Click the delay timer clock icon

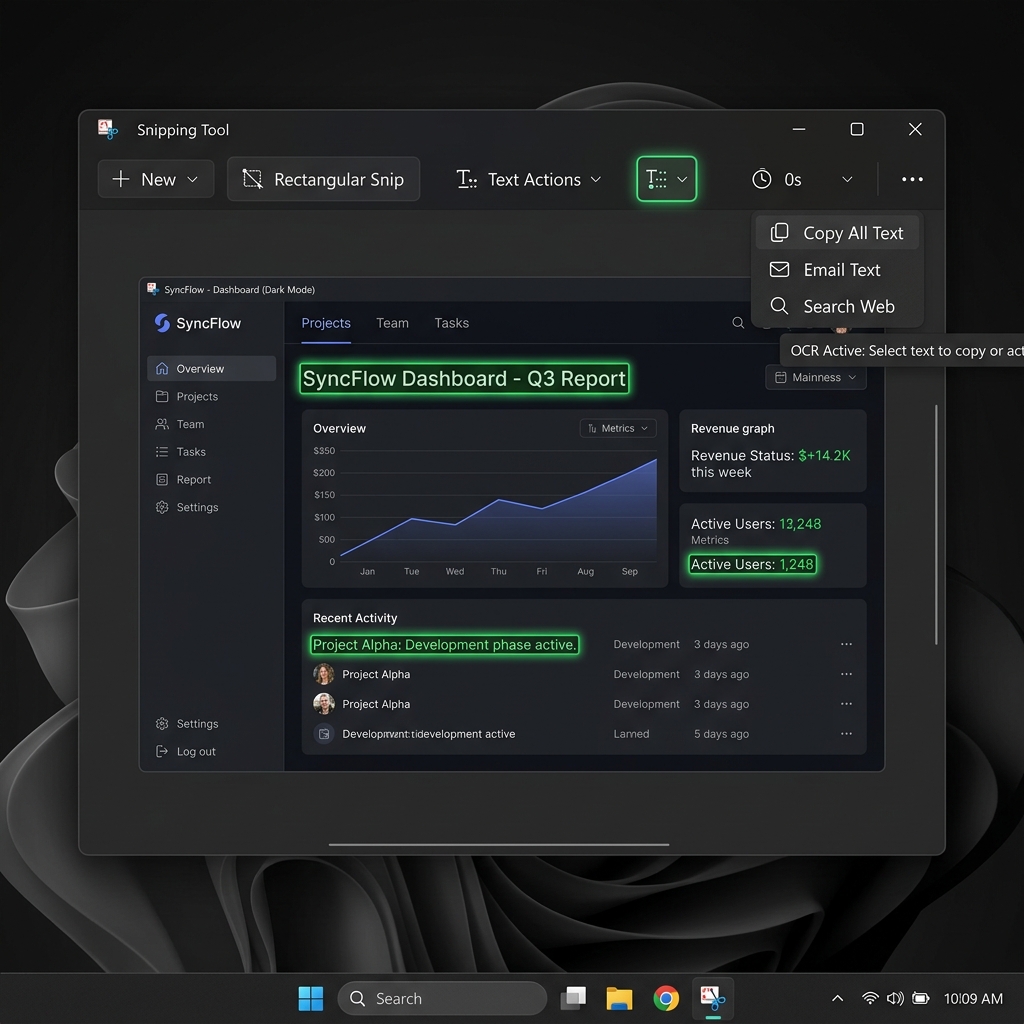[761, 179]
